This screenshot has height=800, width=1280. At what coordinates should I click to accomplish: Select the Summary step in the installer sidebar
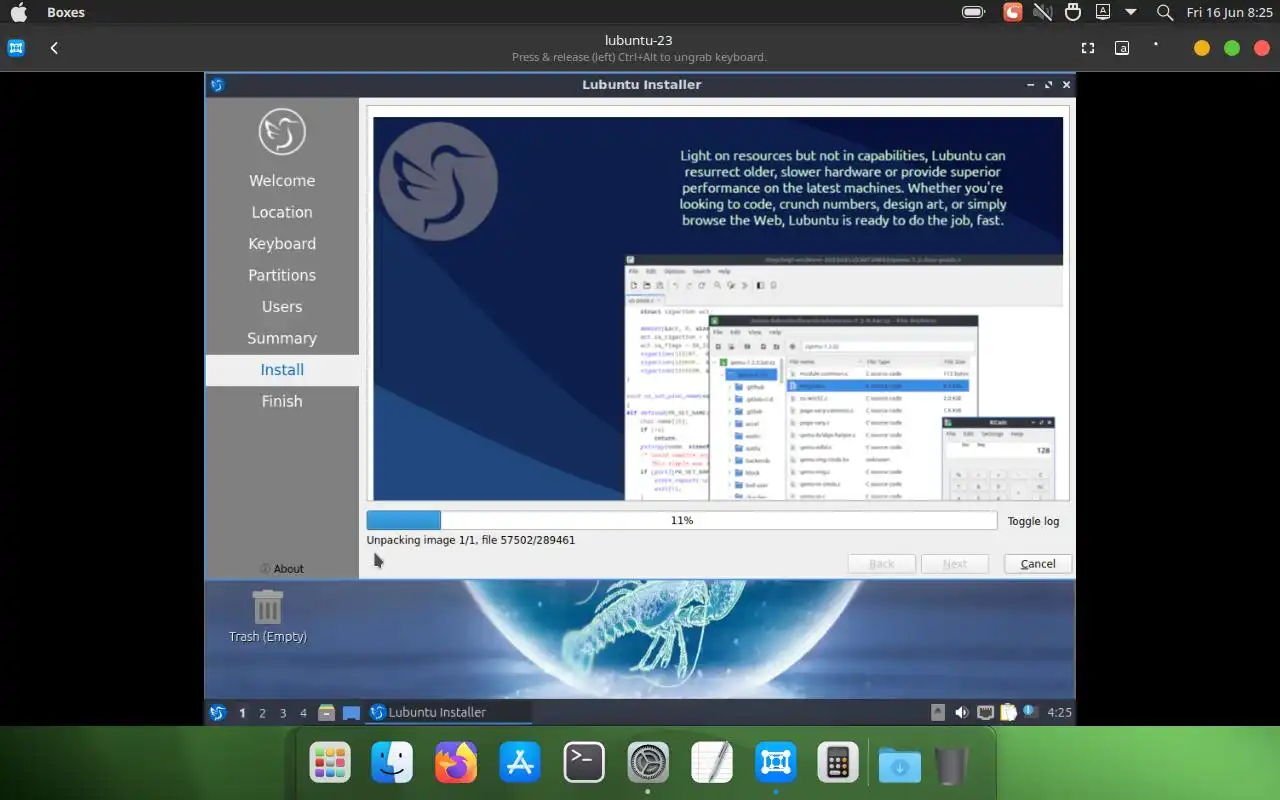tap(282, 338)
